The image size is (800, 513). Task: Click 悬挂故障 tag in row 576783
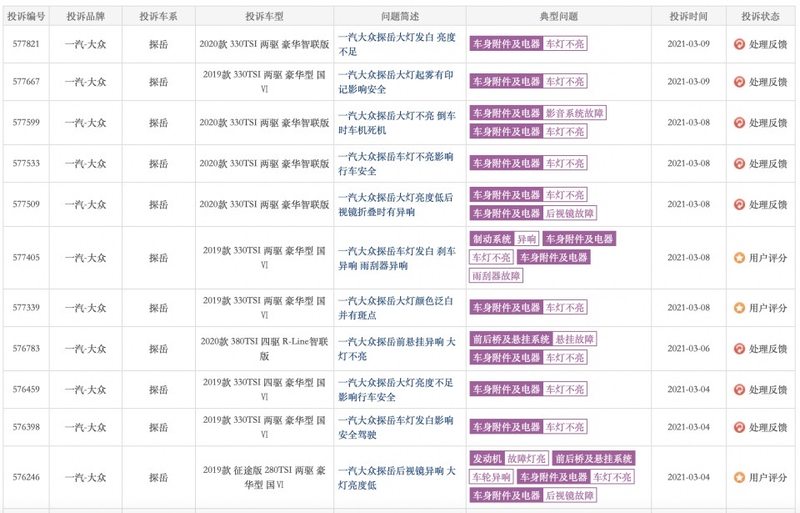pyautogui.click(x=574, y=339)
